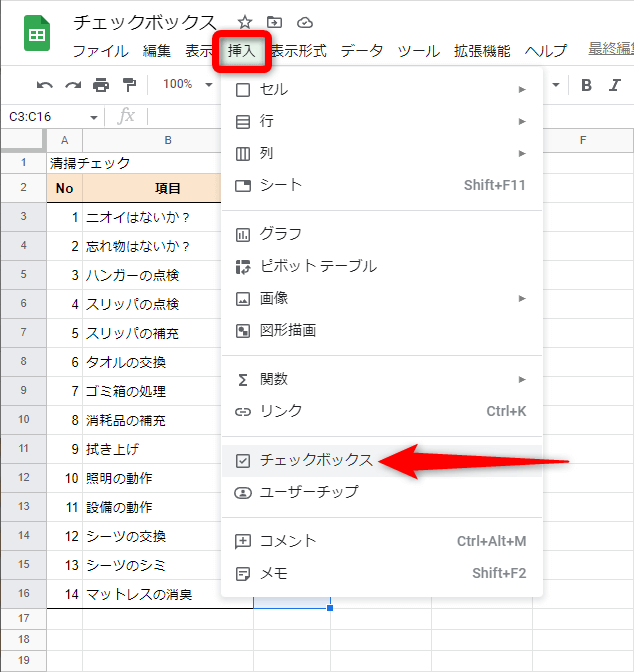Screen dimensions: 634x672
Task: Check the cloud save status icon
Action: coord(305,22)
